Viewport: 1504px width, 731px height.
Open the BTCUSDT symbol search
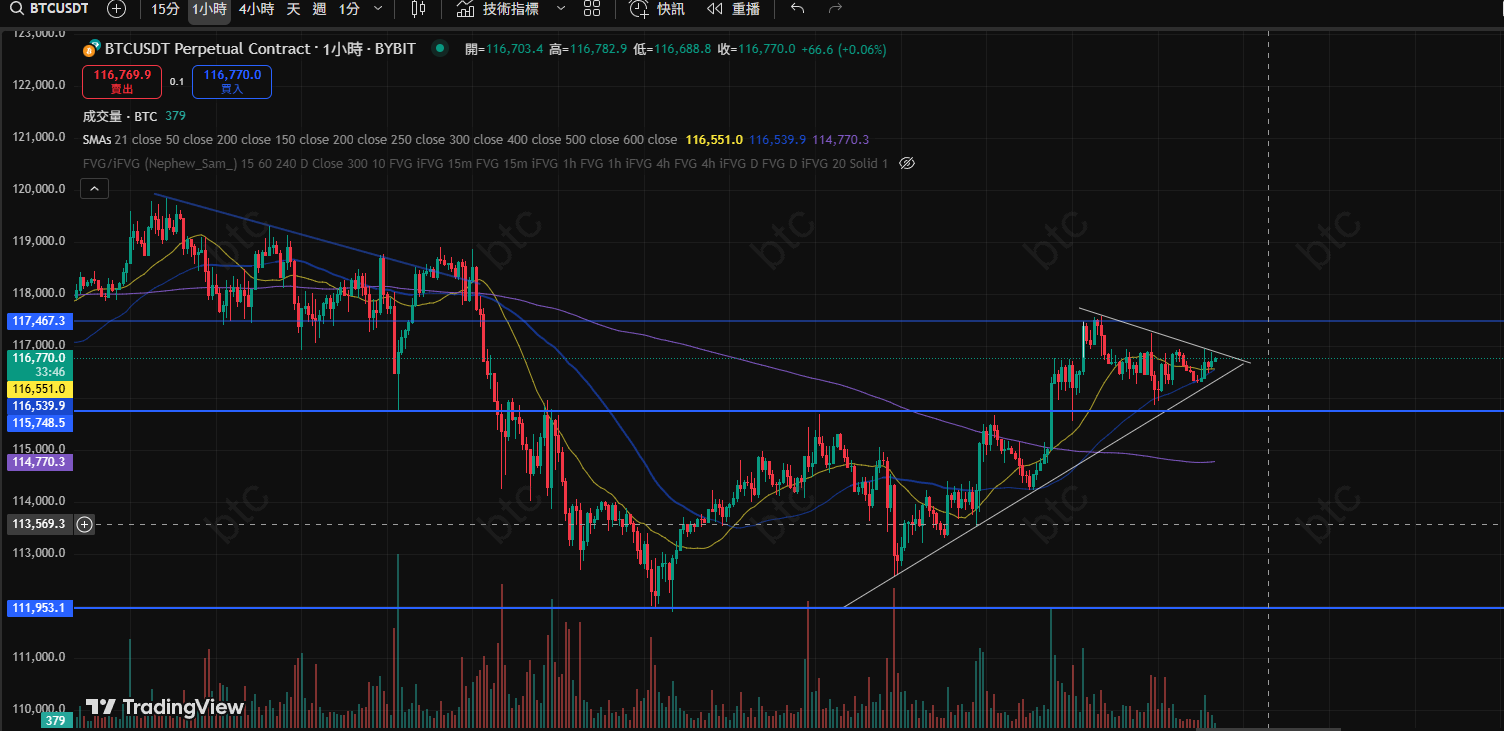(50, 9)
